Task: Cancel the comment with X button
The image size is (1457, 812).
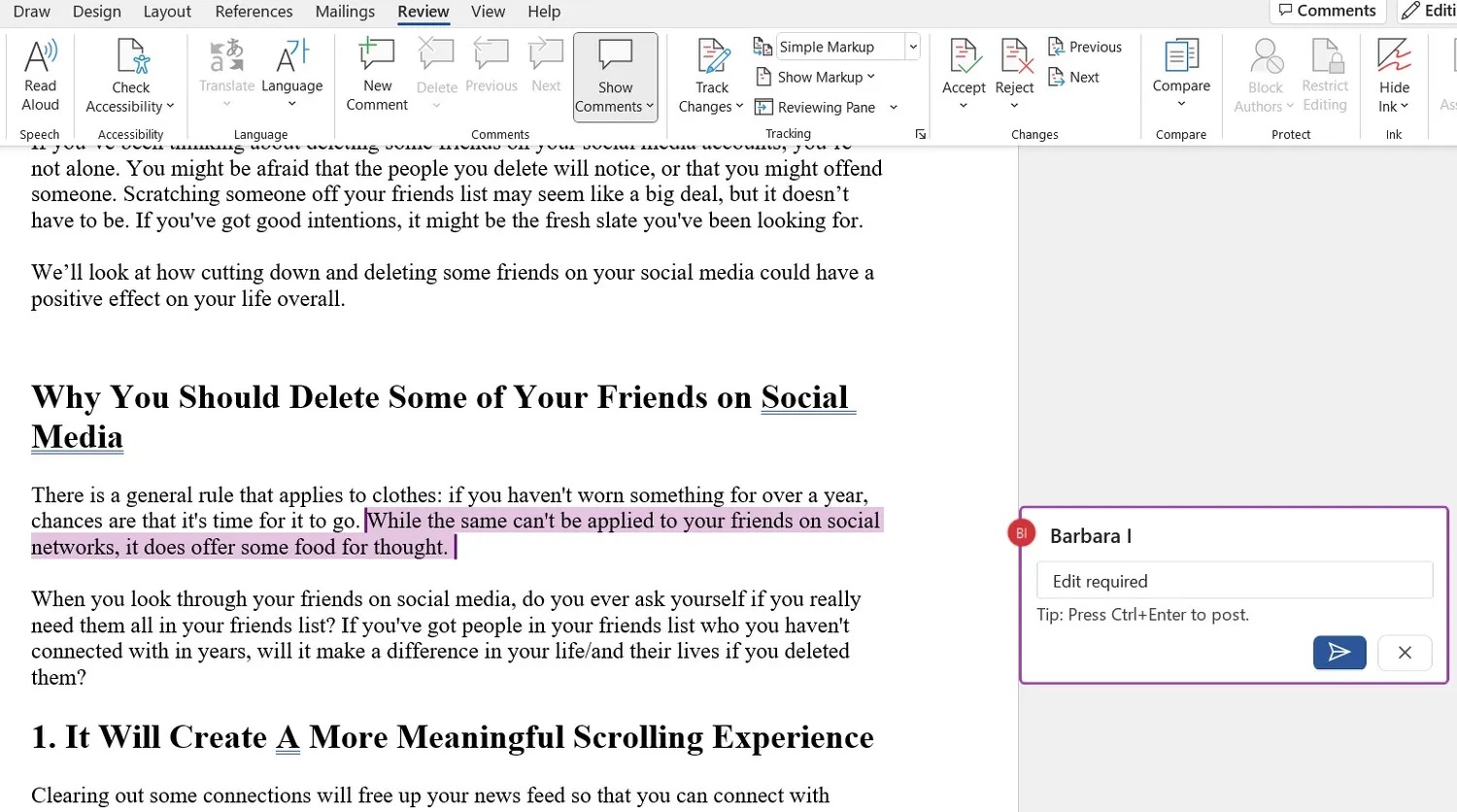Action: tap(1405, 653)
